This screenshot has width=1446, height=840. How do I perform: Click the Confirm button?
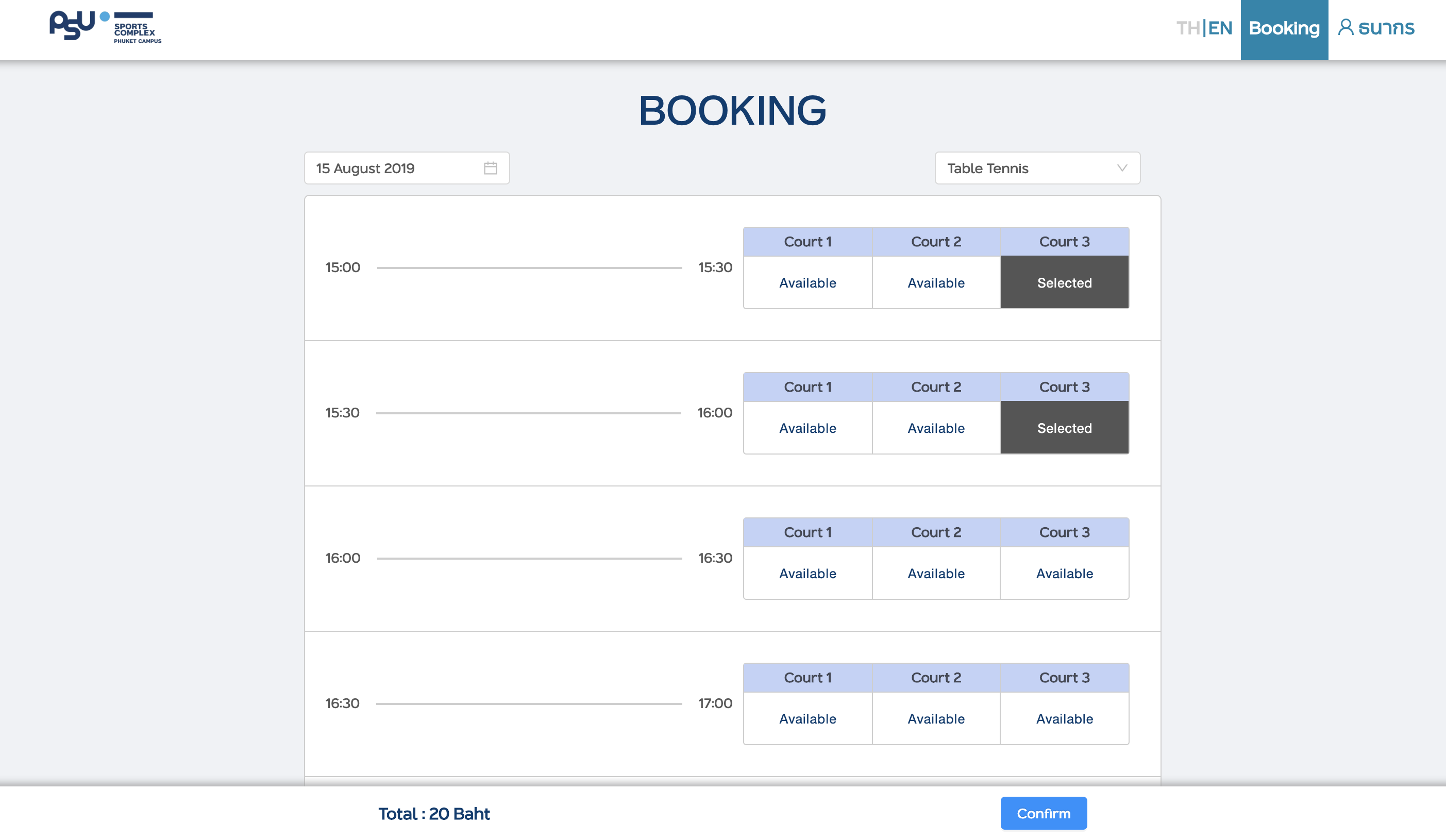click(x=1043, y=813)
